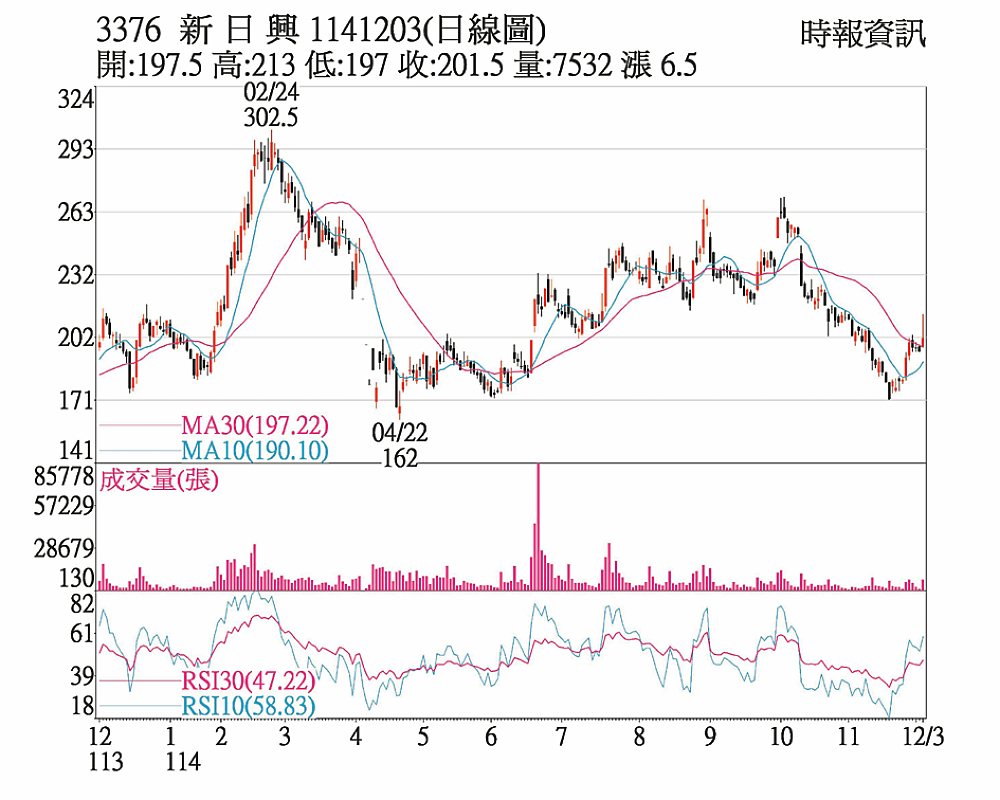1000x800 pixels.
Task: Click the year 113 label under the axis
Action: click(x=105, y=762)
